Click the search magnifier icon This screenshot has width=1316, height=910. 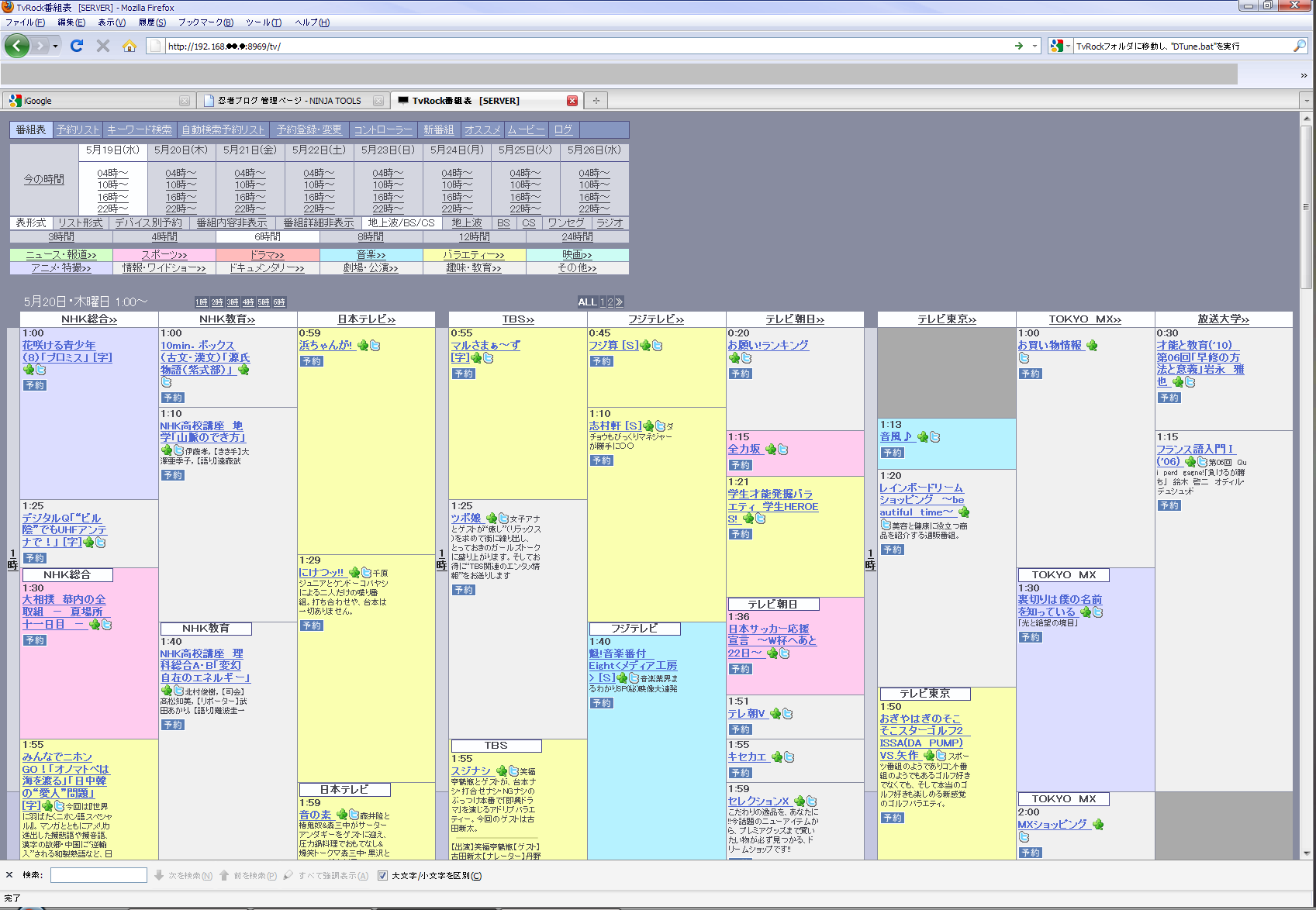click(1299, 46)
